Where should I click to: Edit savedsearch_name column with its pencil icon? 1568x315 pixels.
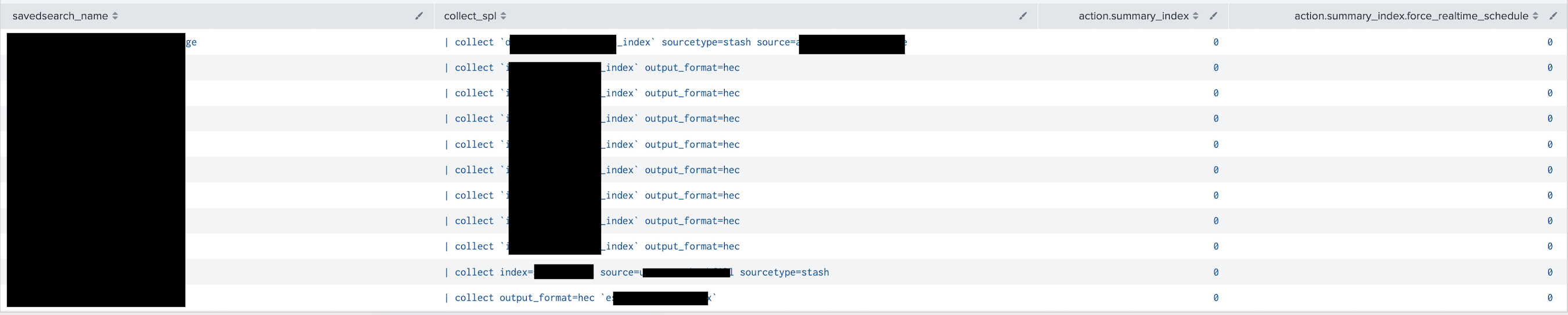pyautogui.click(x=419, y=16)
